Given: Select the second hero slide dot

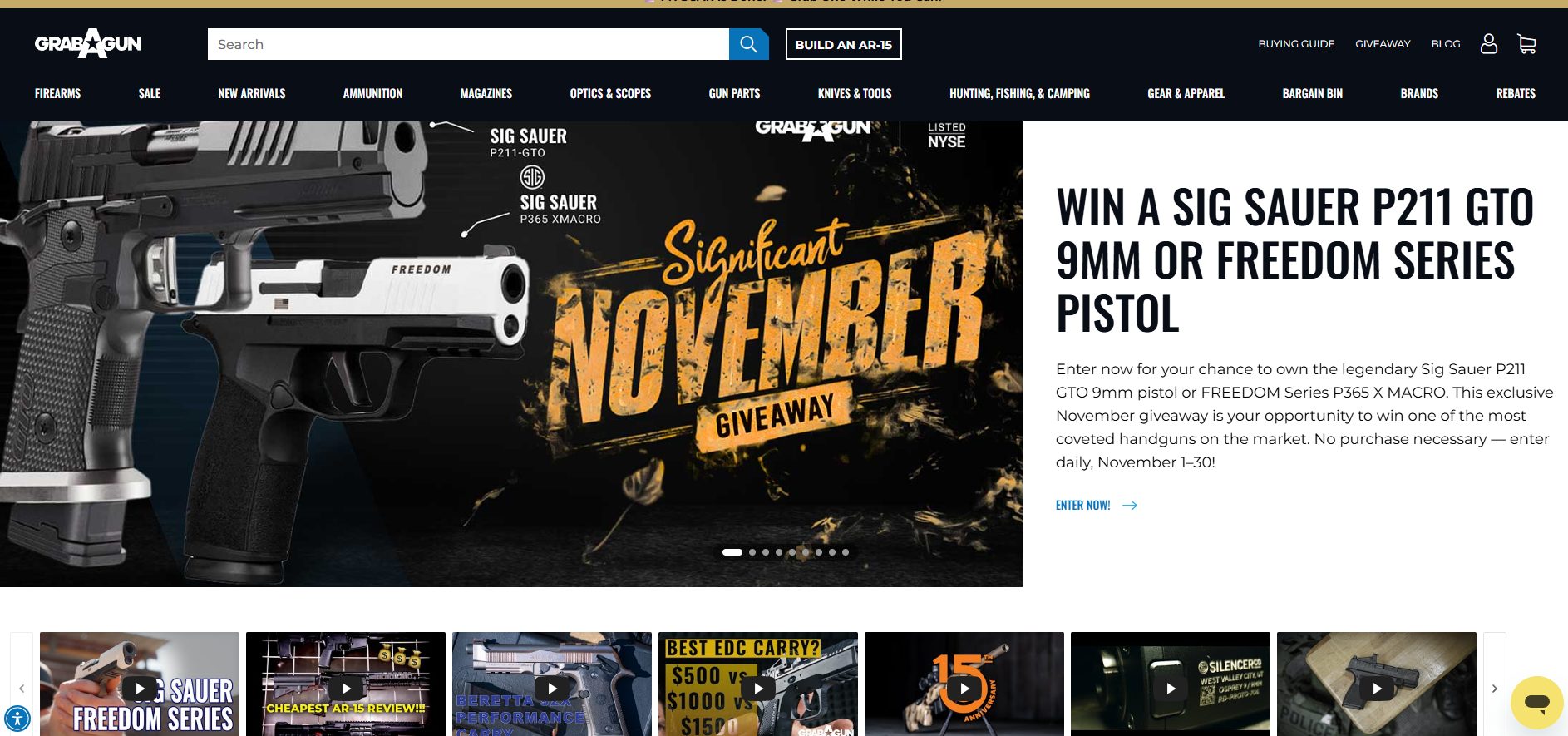Looking at the screenshot, I should 752,552.
